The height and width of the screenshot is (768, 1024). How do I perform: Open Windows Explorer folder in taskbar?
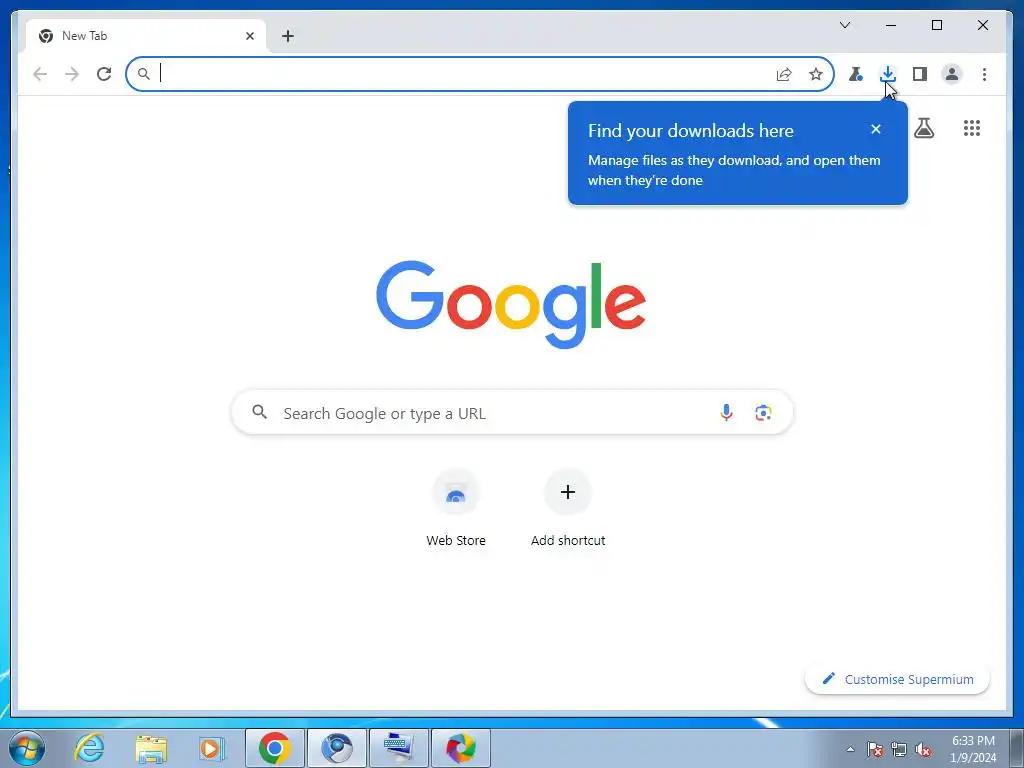(x=151, y=748)
